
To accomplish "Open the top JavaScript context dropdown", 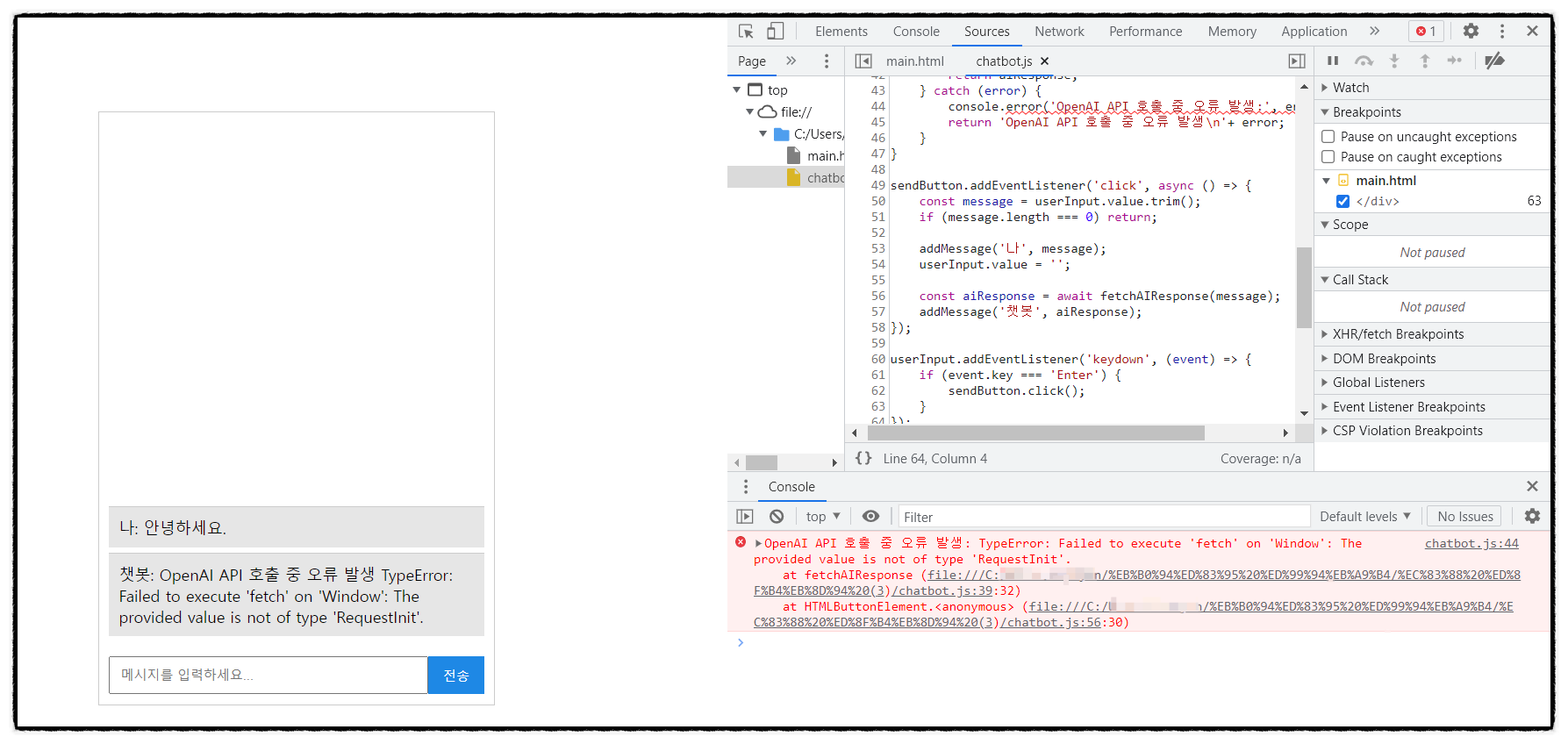I will pyautogui.click(x=823, y=517).
